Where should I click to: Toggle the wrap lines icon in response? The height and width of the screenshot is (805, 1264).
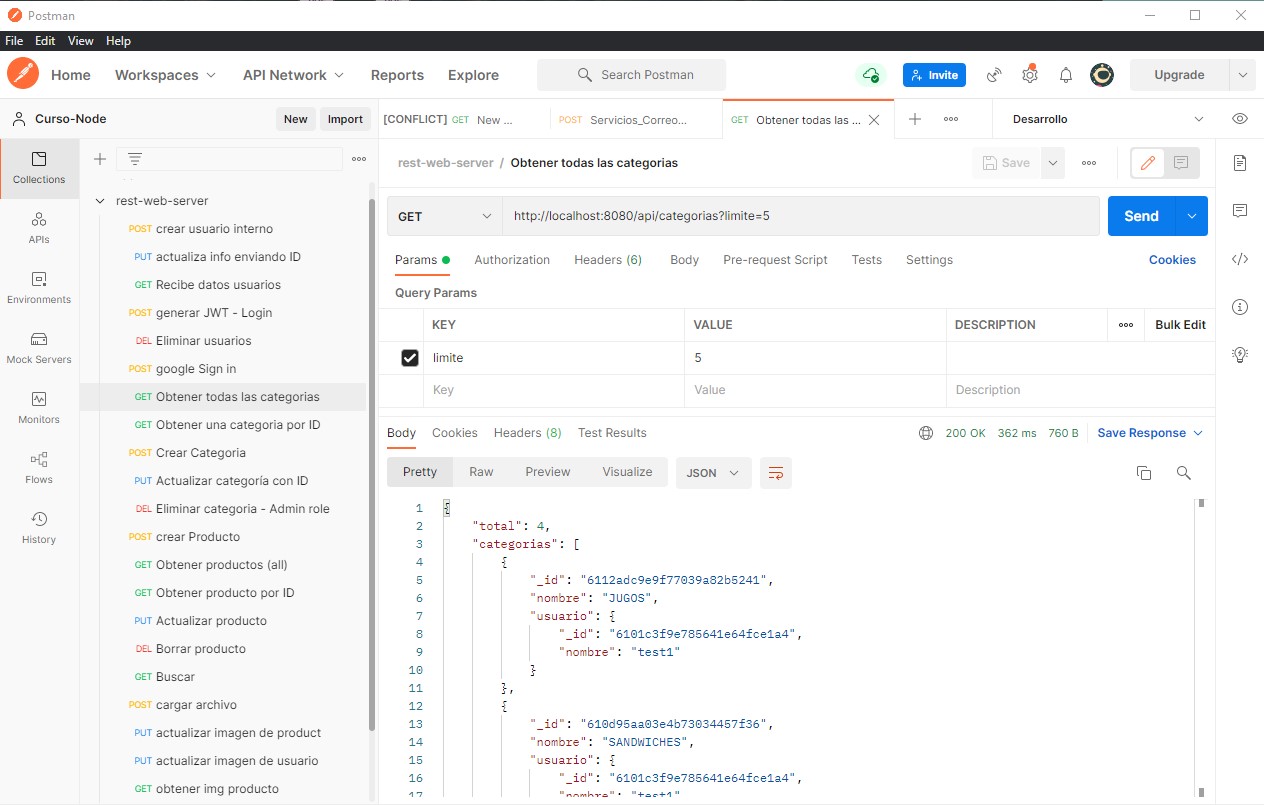pos(775,473)
